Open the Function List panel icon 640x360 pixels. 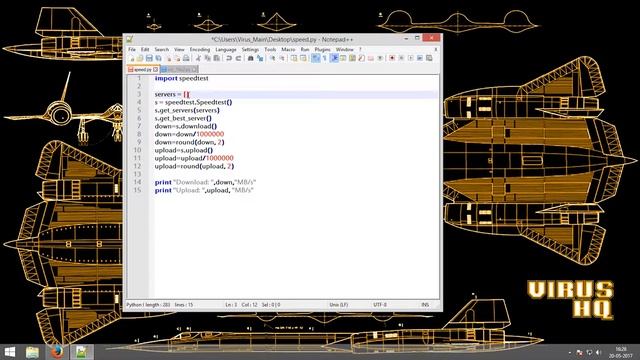pos(362,58)
